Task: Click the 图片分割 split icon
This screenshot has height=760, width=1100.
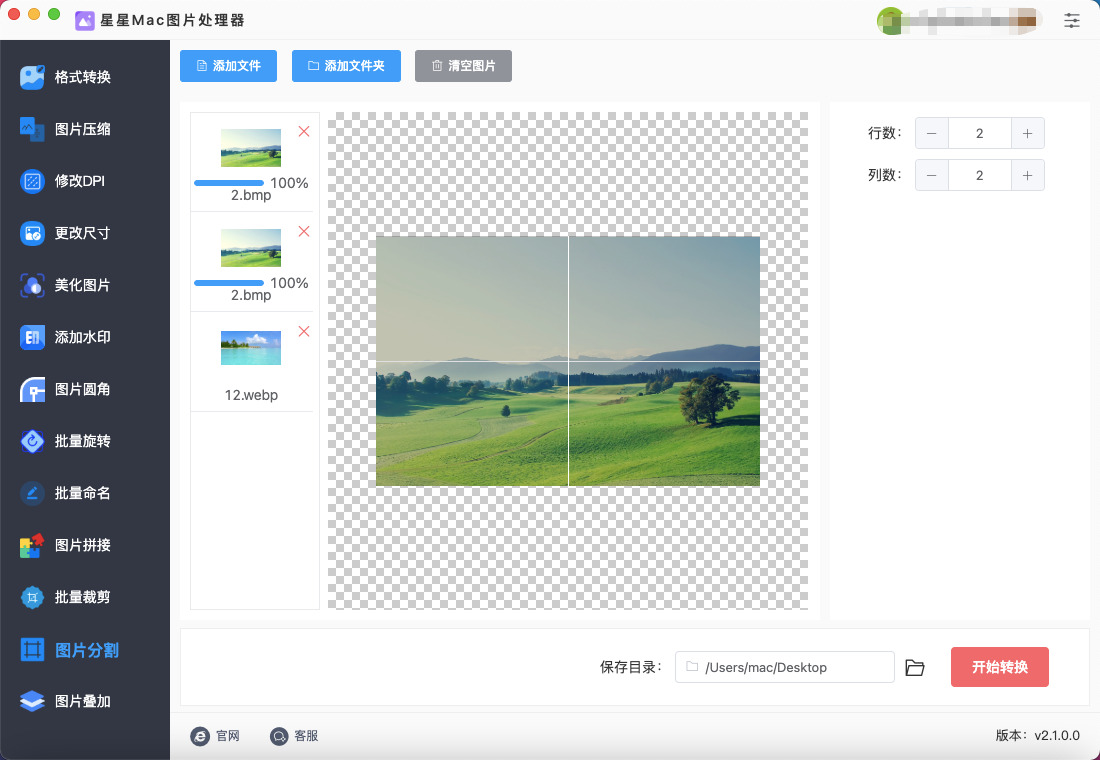Action: coord(32,650)
